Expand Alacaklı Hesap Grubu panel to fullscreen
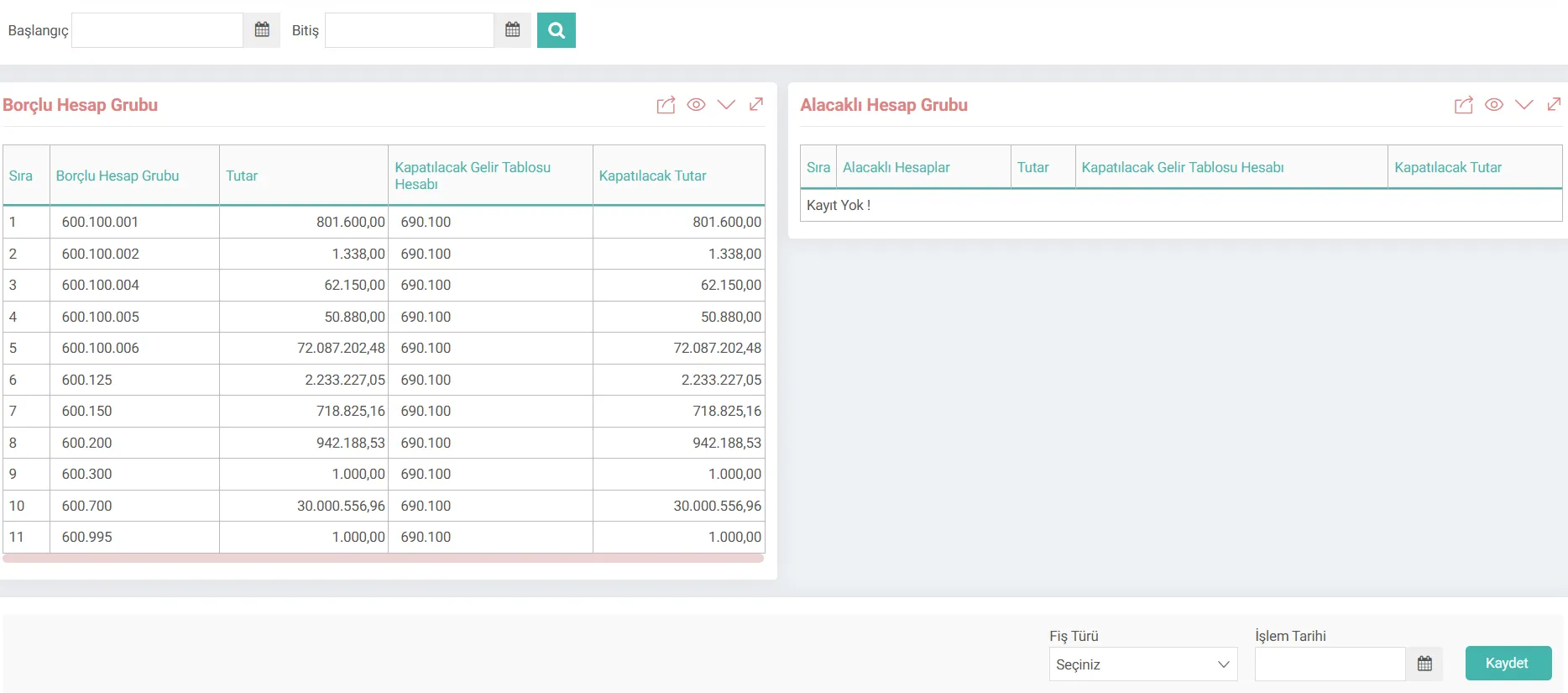The width and height of the screenshot is (1568, 693). pyautogui.click(x=1555, y=104)
